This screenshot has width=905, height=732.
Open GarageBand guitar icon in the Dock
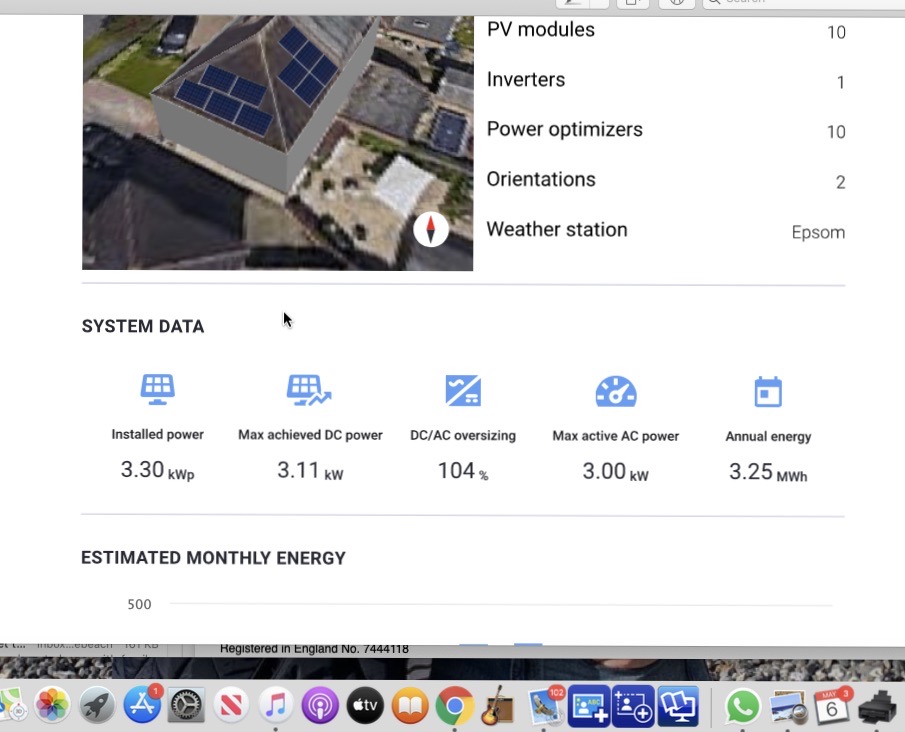[498, 705]
